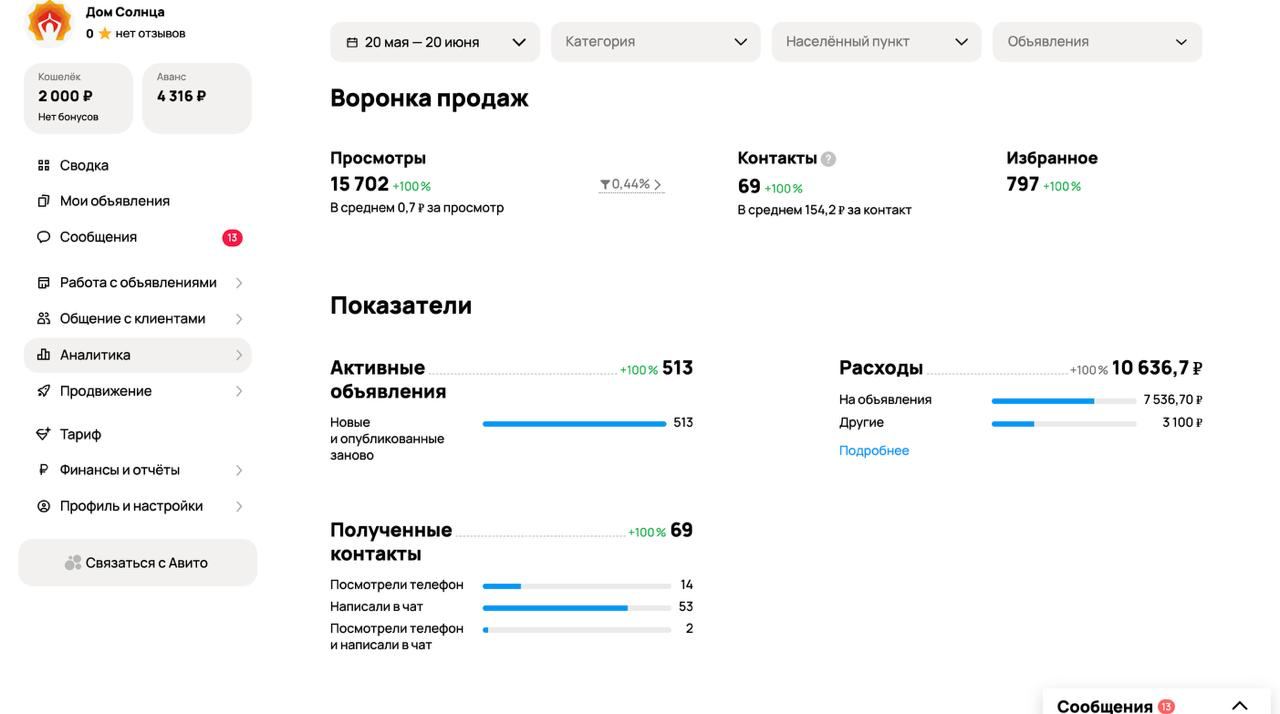The image size is (1280, 714).
Task: Open the Объявления filter dropdown
Action: 1097,42
